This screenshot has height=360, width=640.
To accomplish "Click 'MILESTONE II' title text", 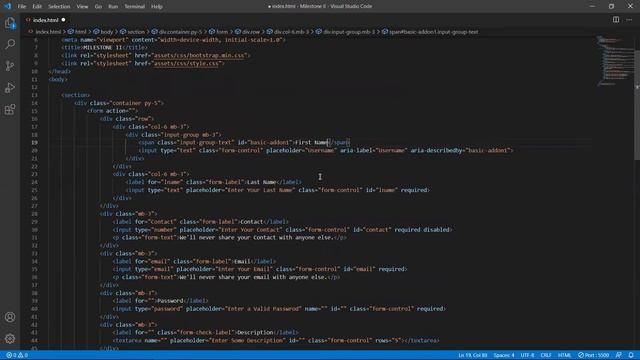I will pyautogui.click(x=102, y=48).
